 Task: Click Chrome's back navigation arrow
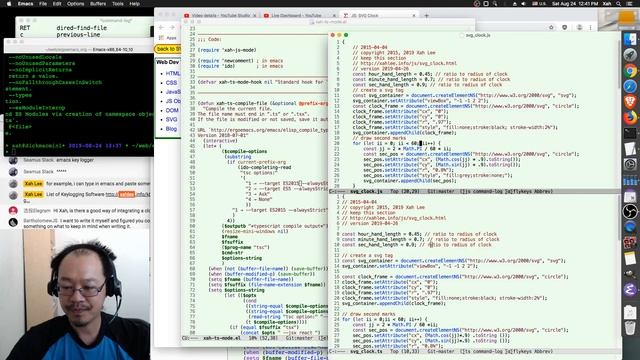coord(161,27)
